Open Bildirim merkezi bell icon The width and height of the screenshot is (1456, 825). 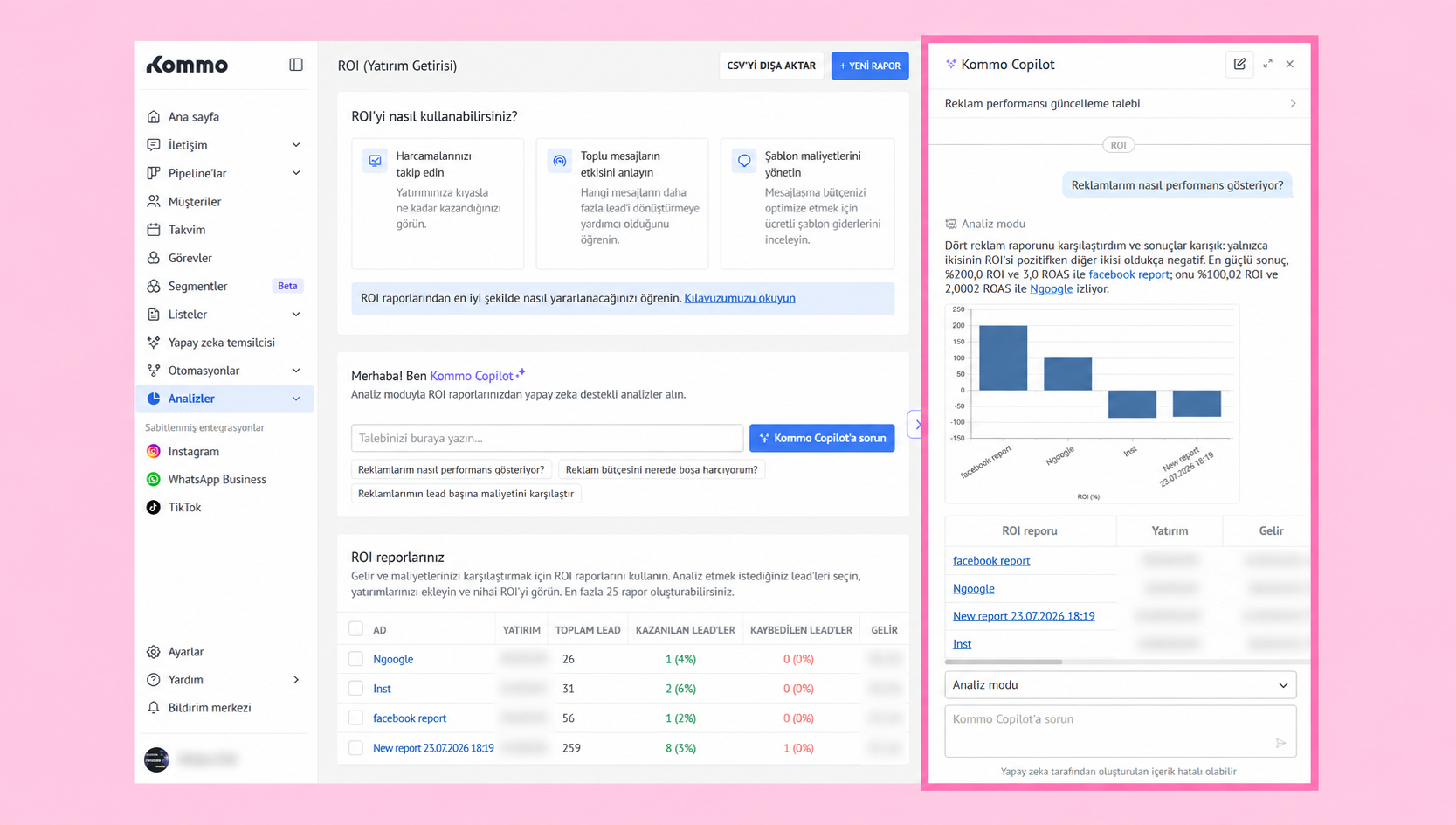(154, 707)
